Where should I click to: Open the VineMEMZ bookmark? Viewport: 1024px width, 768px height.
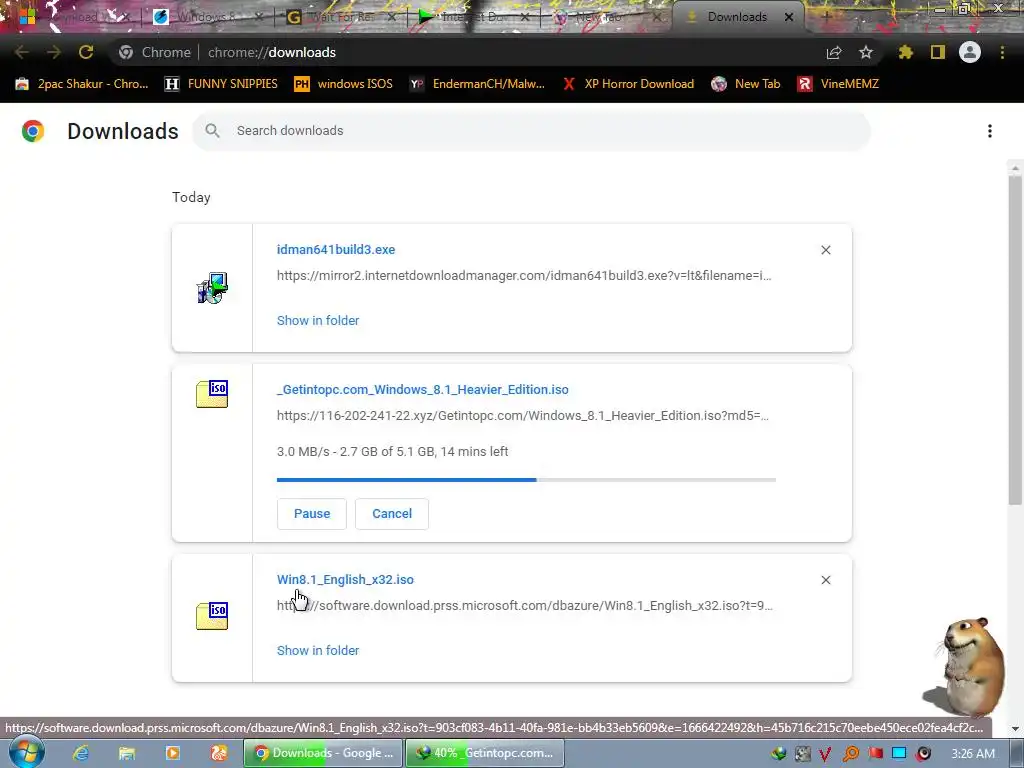(838, 84)
